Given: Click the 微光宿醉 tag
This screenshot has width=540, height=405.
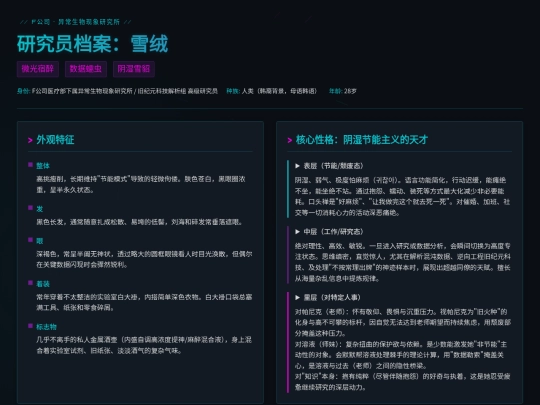Looking at the screenshot, I should [x=38, y=69].
